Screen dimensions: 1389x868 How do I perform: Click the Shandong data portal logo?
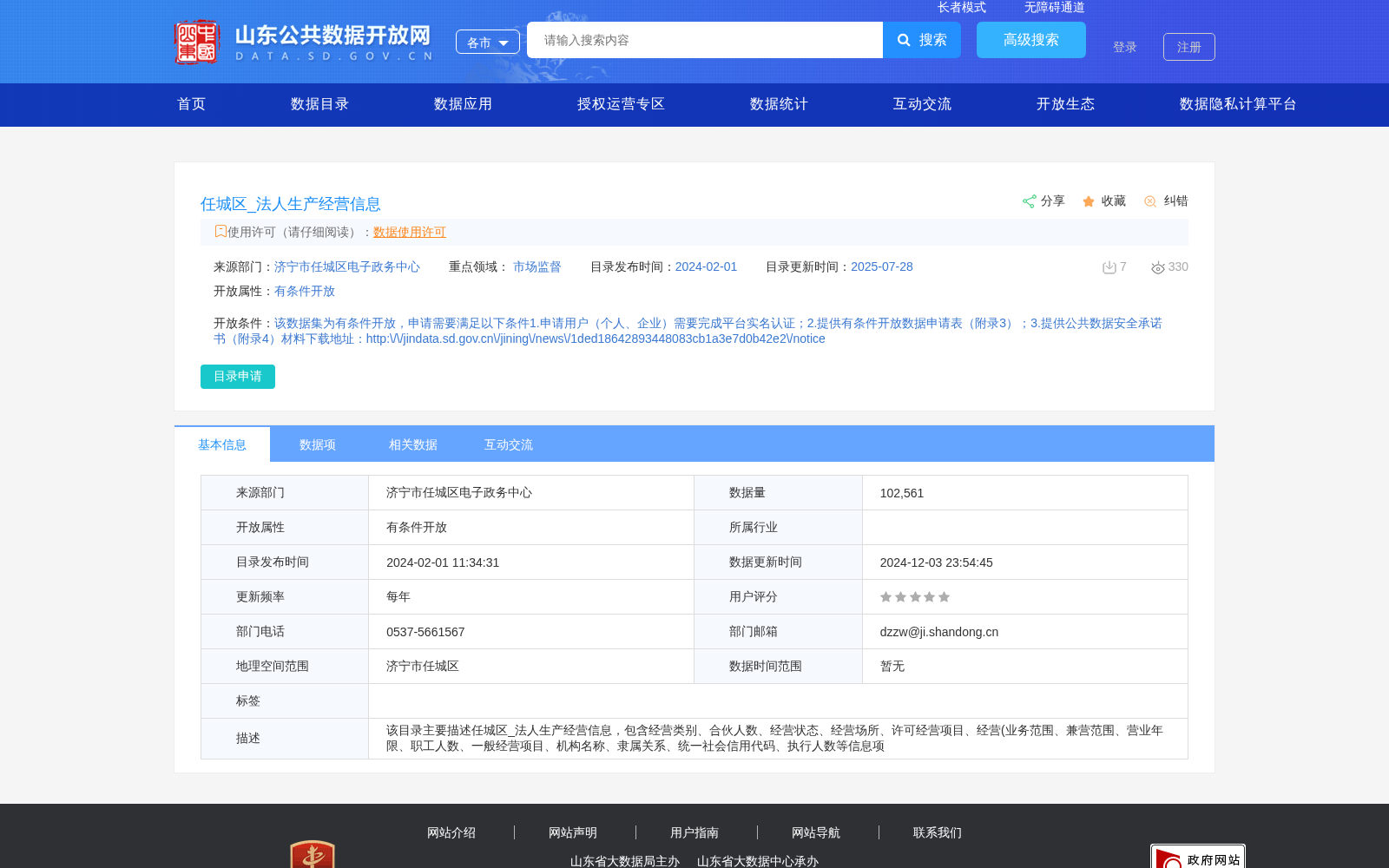tap(303, 42)
